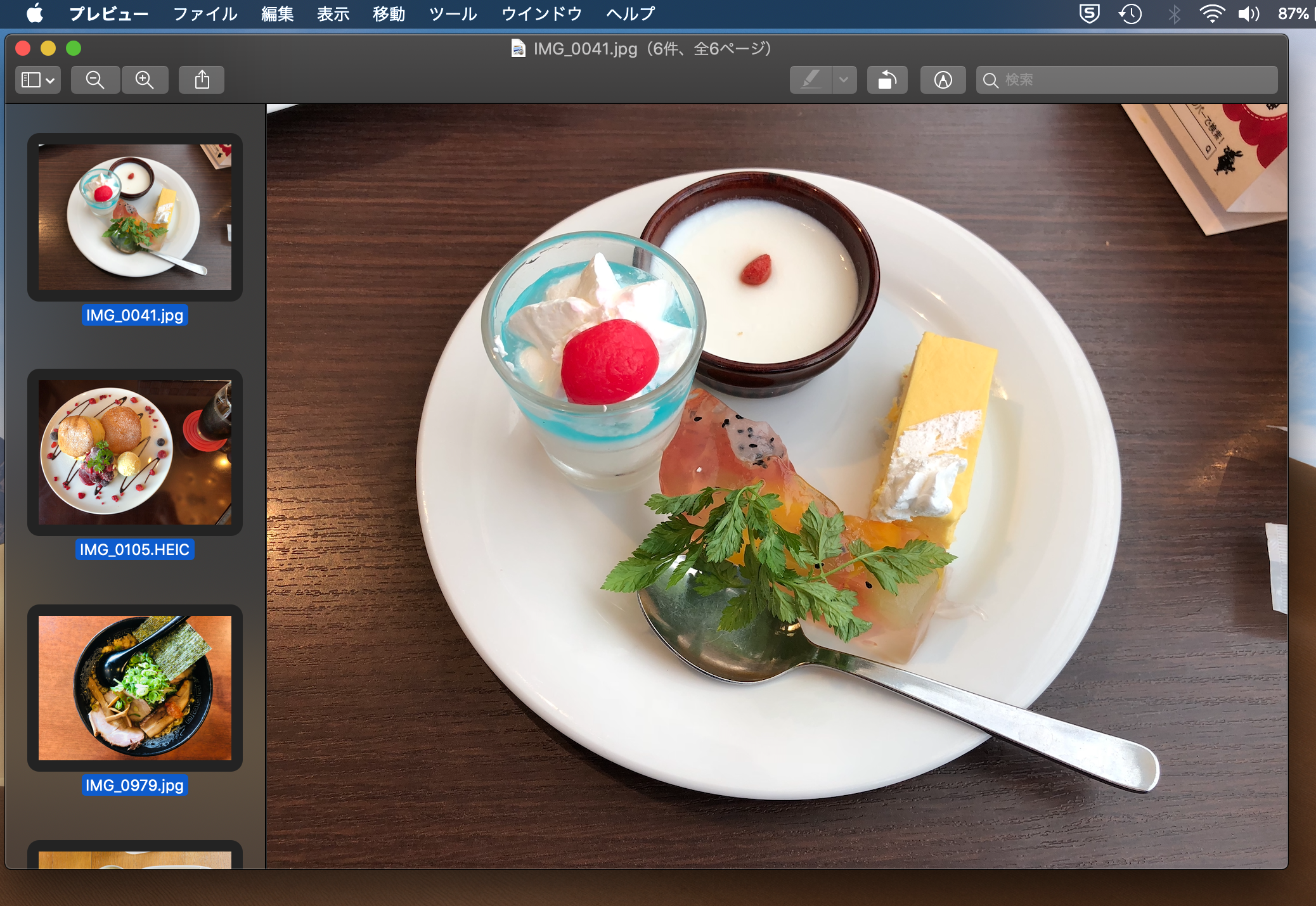Open the 移動 menu
The height and width of the screenshot is (906, 1316).
(x=389, y=13)
